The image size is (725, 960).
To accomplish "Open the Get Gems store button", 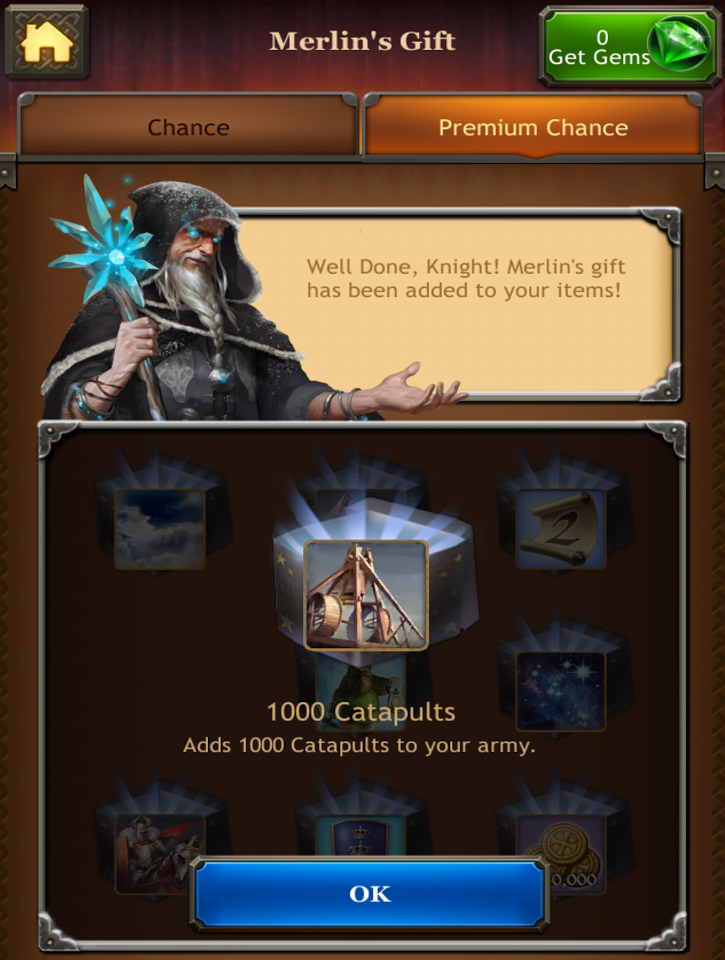I will (x=628, y=46).
